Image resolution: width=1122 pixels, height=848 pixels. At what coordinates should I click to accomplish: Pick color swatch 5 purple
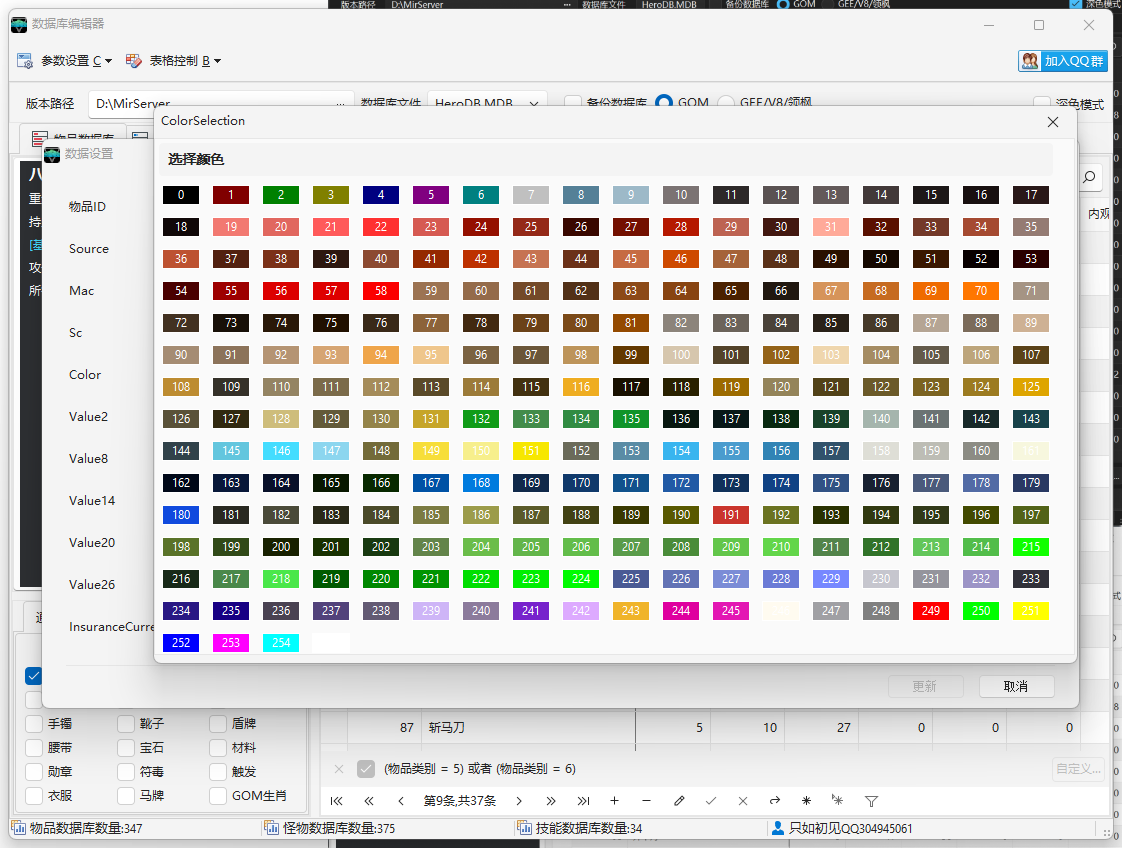pos(431,195)
